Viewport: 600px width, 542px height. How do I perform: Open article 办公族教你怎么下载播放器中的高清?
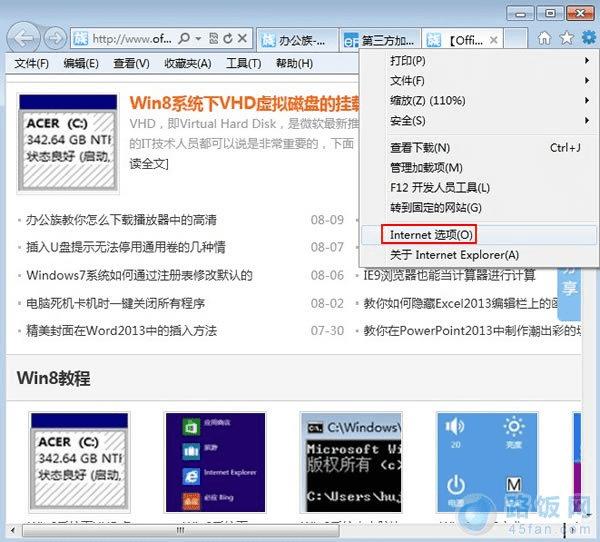click(121, 220)
